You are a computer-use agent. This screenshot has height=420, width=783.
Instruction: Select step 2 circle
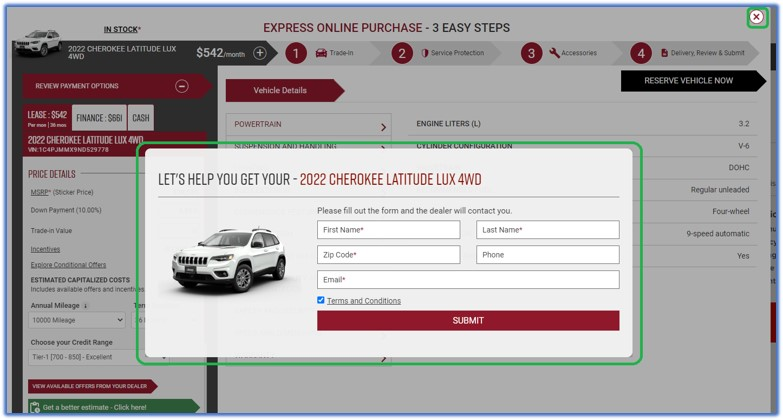[402, 53]
